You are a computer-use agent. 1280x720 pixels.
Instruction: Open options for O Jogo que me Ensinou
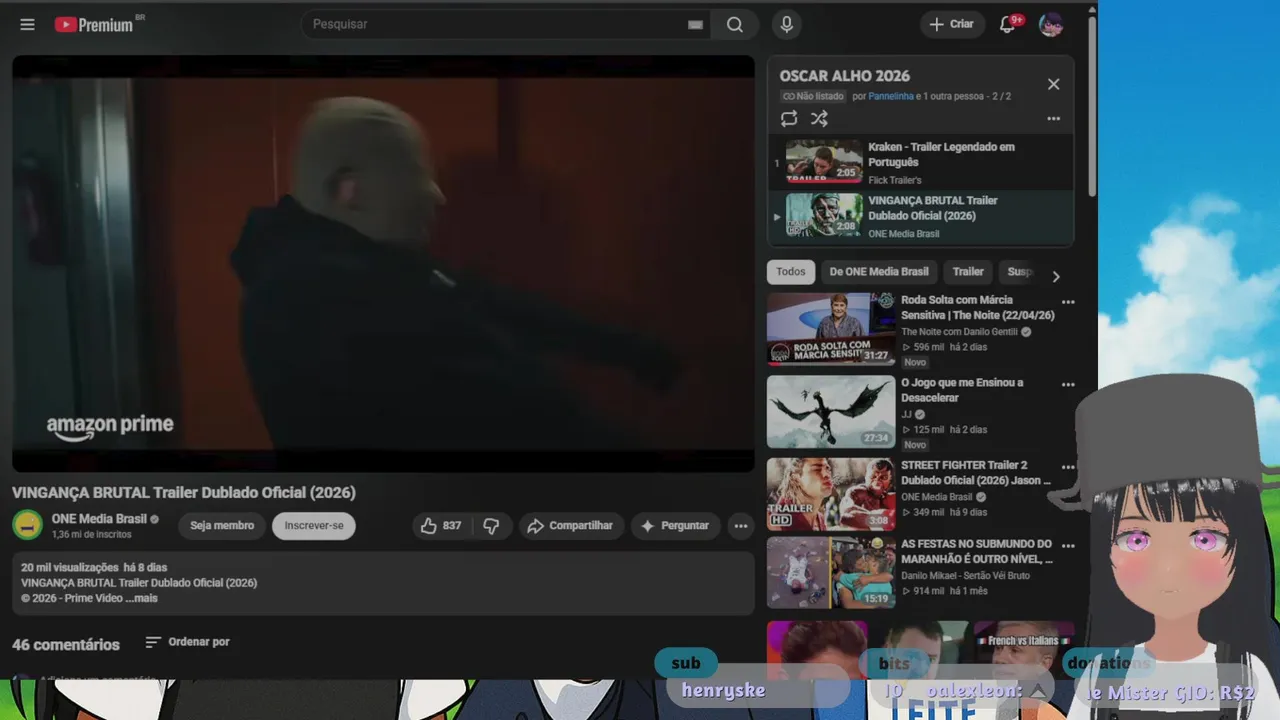tap(1068, 385)
